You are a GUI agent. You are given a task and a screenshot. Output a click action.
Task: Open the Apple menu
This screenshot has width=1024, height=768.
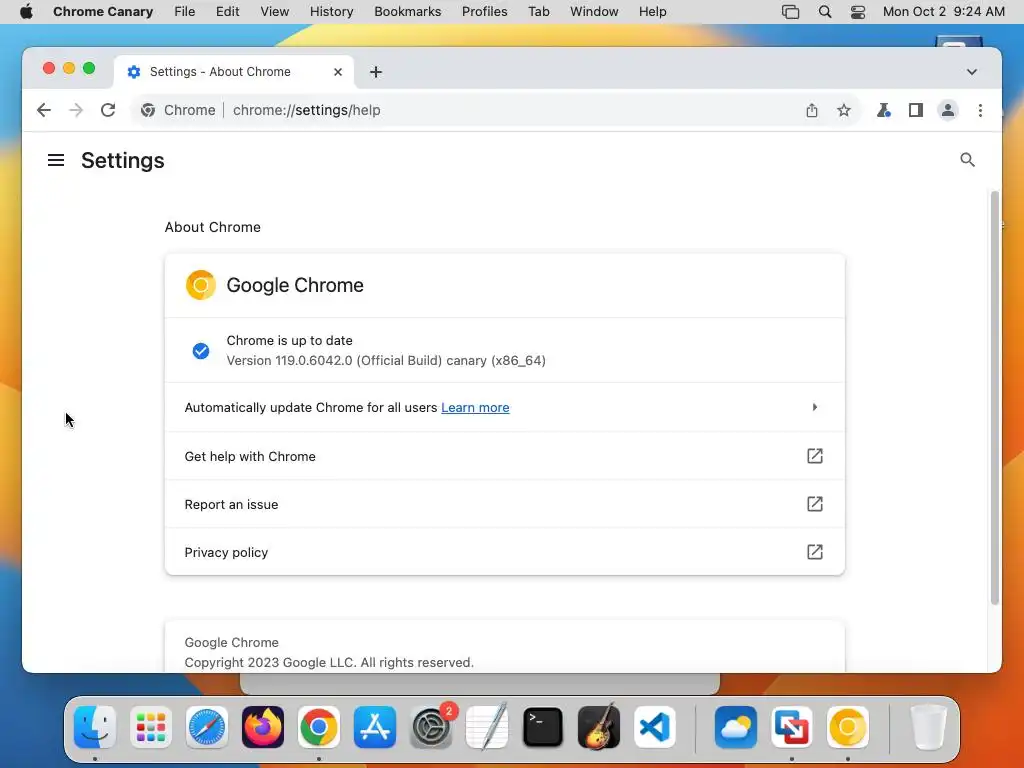click(26, 12)
